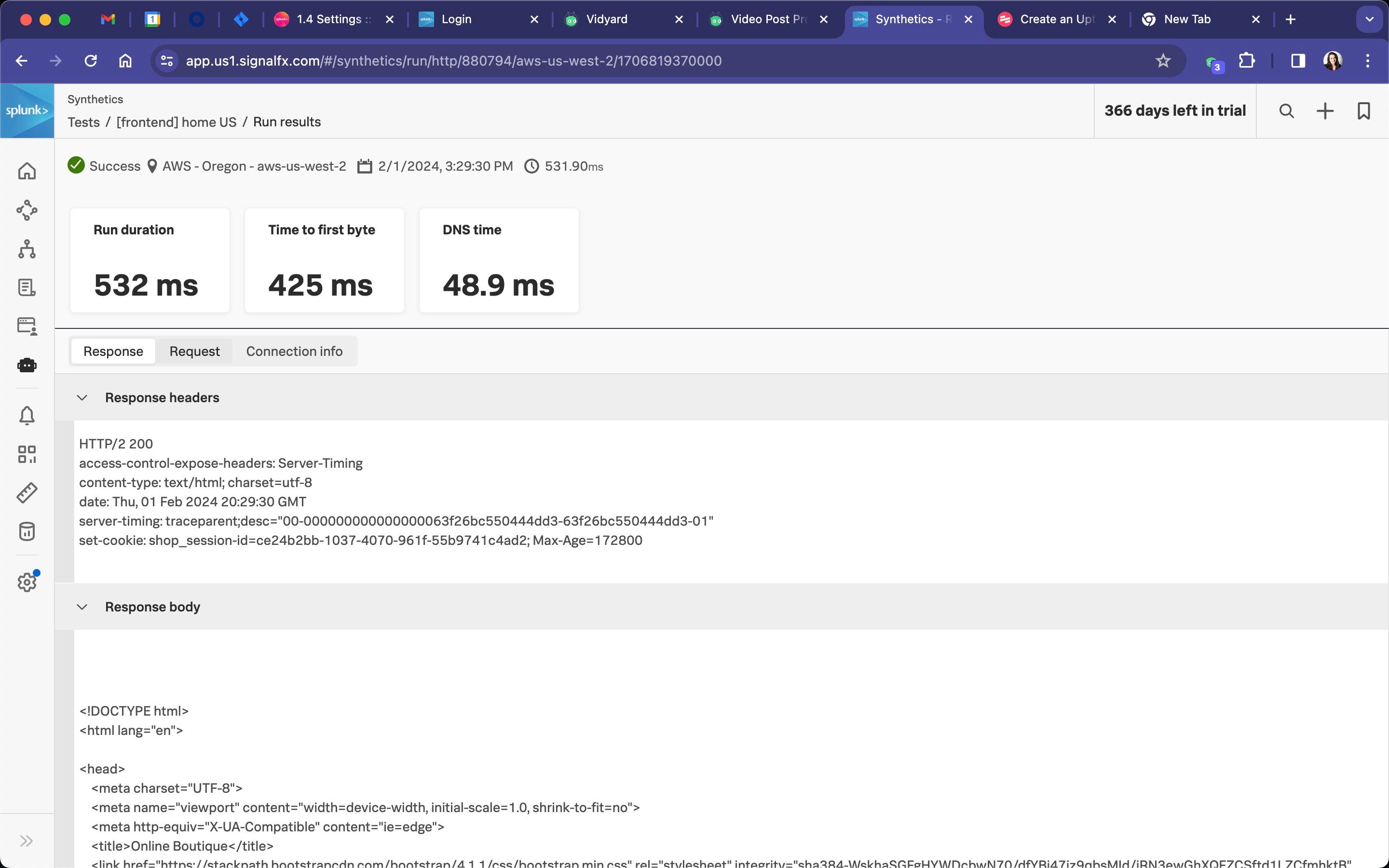Viewport: 1389px width, 868px height.
Task: Go to the Tests breadcrumb link
Action: 84,122
